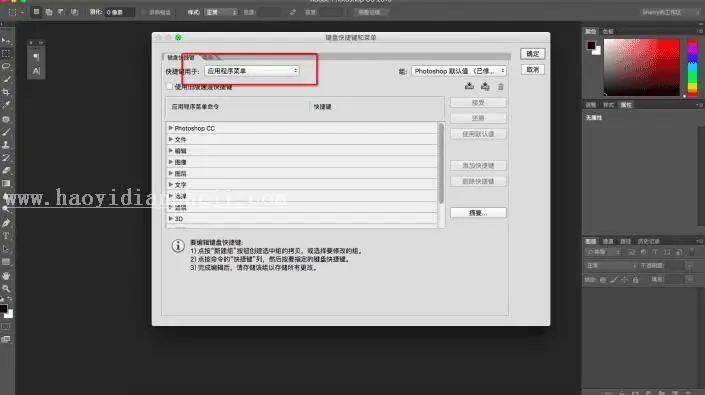Viewport: 705px width, 395px height.
Task: Change screen mode at toolbox bottom
Action: tap(6, 340)
